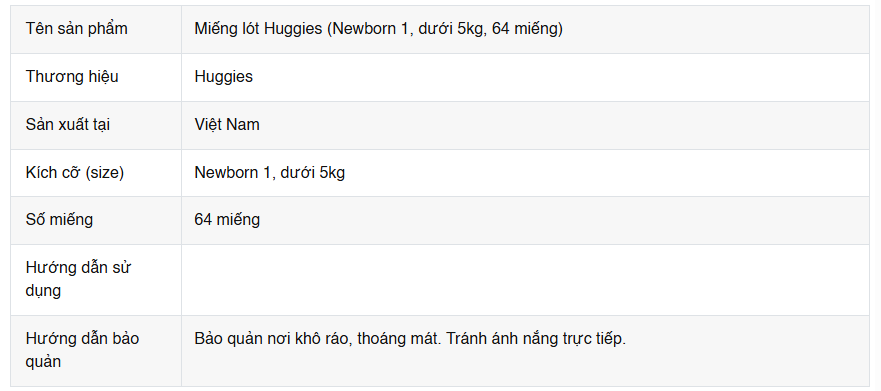Click the "64 miếng" value cell
The height and width of the screenshot is (391, 881).
tap(525, 220)
